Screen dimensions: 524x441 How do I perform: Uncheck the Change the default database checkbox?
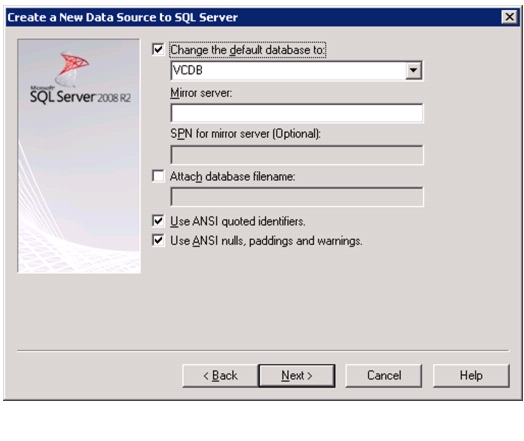tap(158, 50)
